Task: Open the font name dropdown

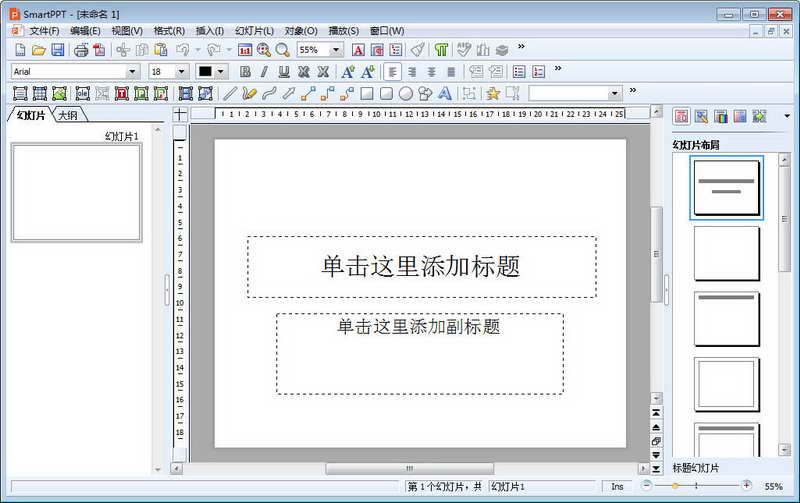Action: point(132,72)
